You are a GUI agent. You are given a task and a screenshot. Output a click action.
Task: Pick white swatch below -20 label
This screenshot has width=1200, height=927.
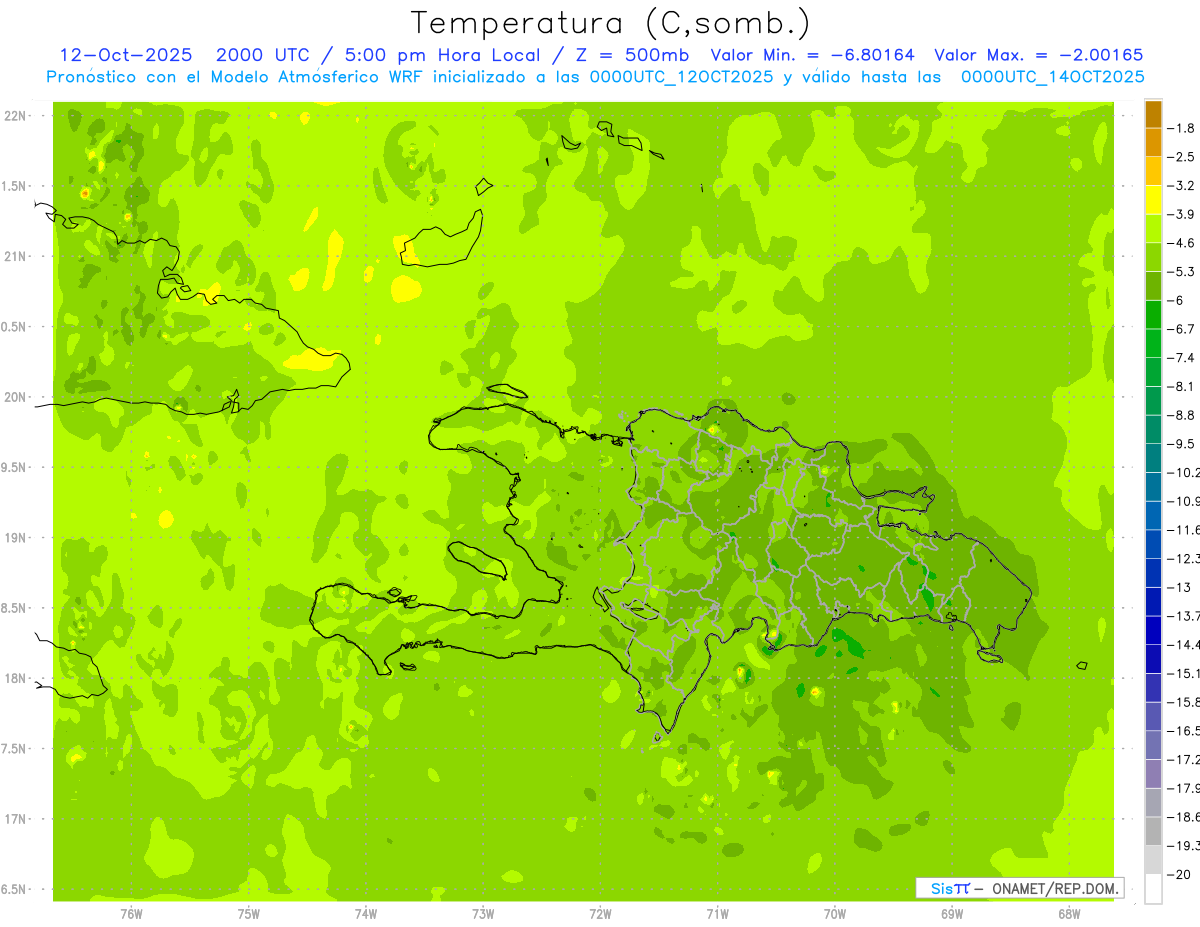pyautogui.click(x=1153, y=888)
